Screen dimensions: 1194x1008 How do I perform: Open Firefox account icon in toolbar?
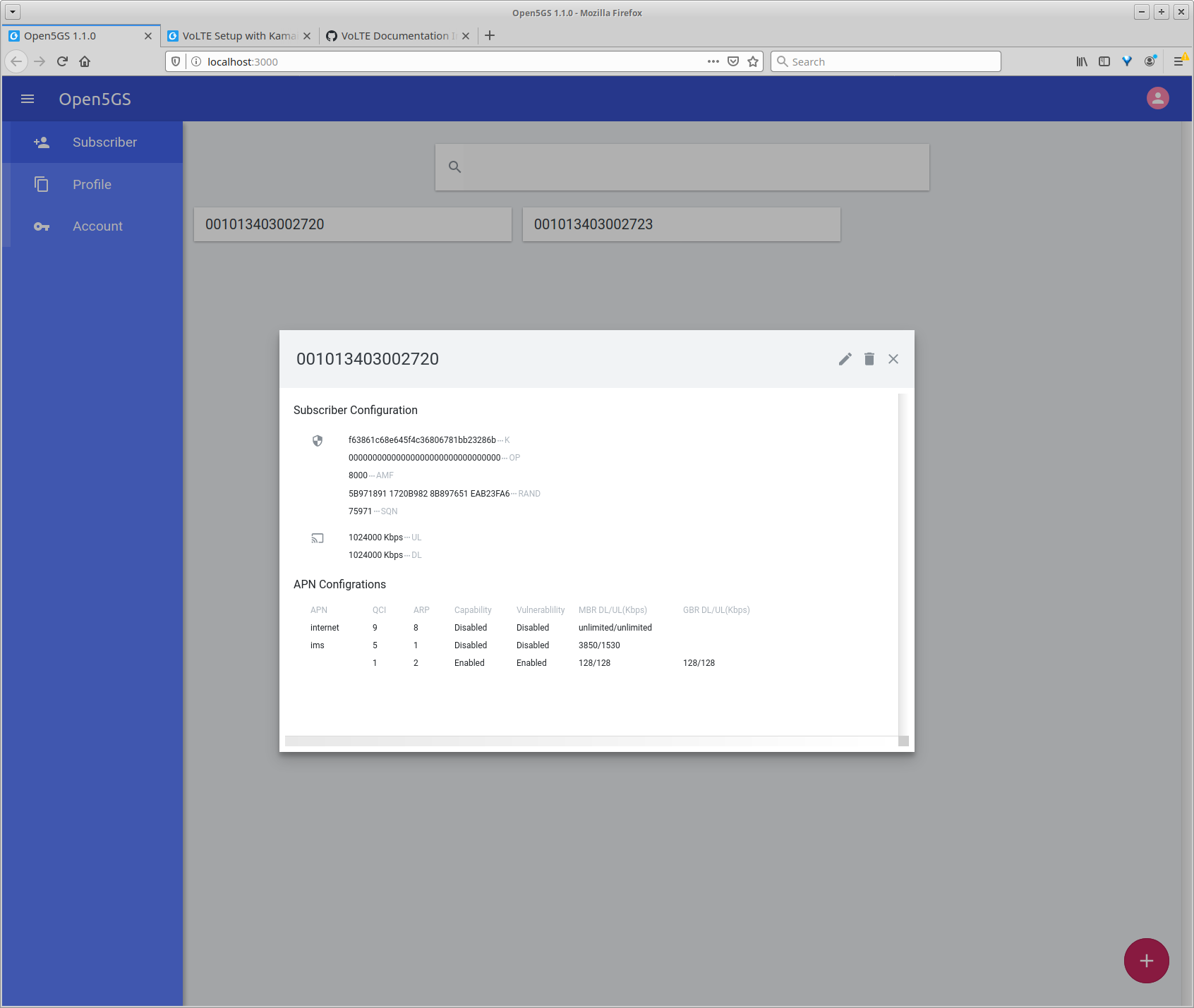[x=1150, y=61]
